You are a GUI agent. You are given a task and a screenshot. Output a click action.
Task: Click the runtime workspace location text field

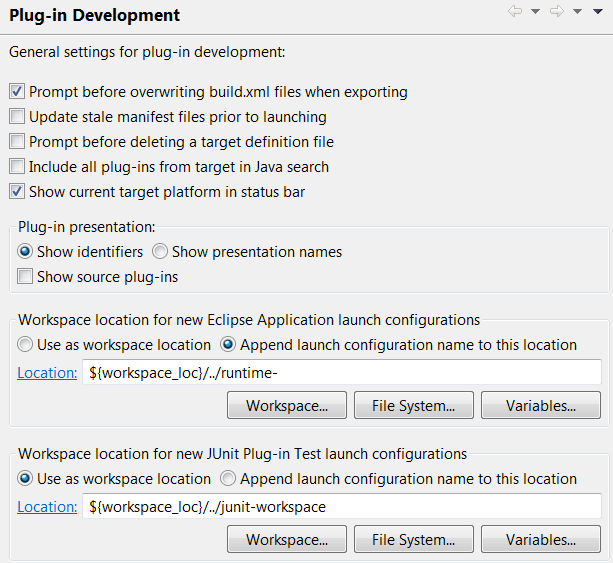(x=341, y=373)
